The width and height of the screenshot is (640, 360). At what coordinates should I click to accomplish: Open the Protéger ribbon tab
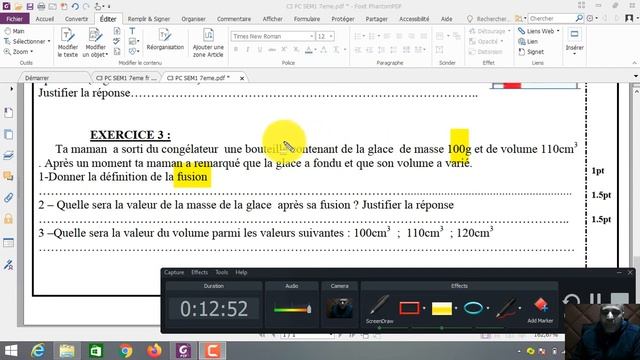343,19
